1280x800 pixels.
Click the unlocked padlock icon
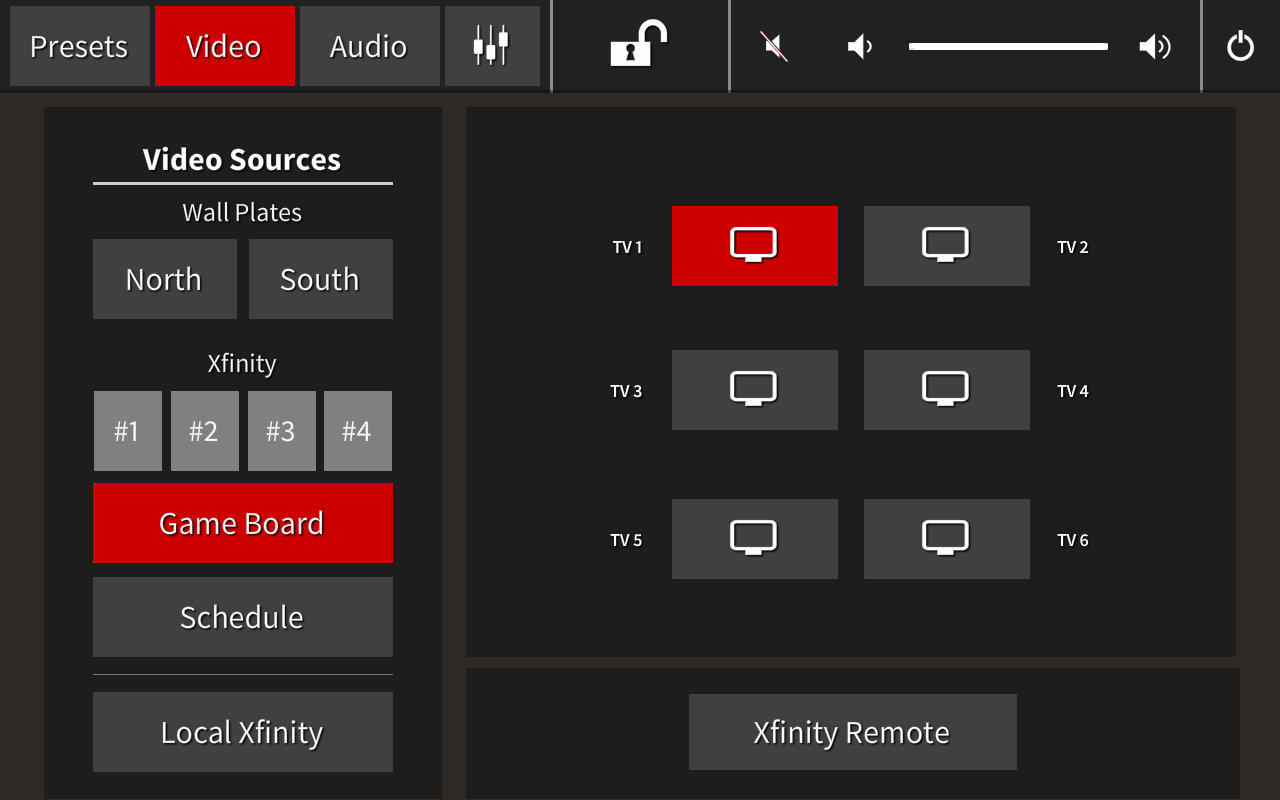[639, 45]
